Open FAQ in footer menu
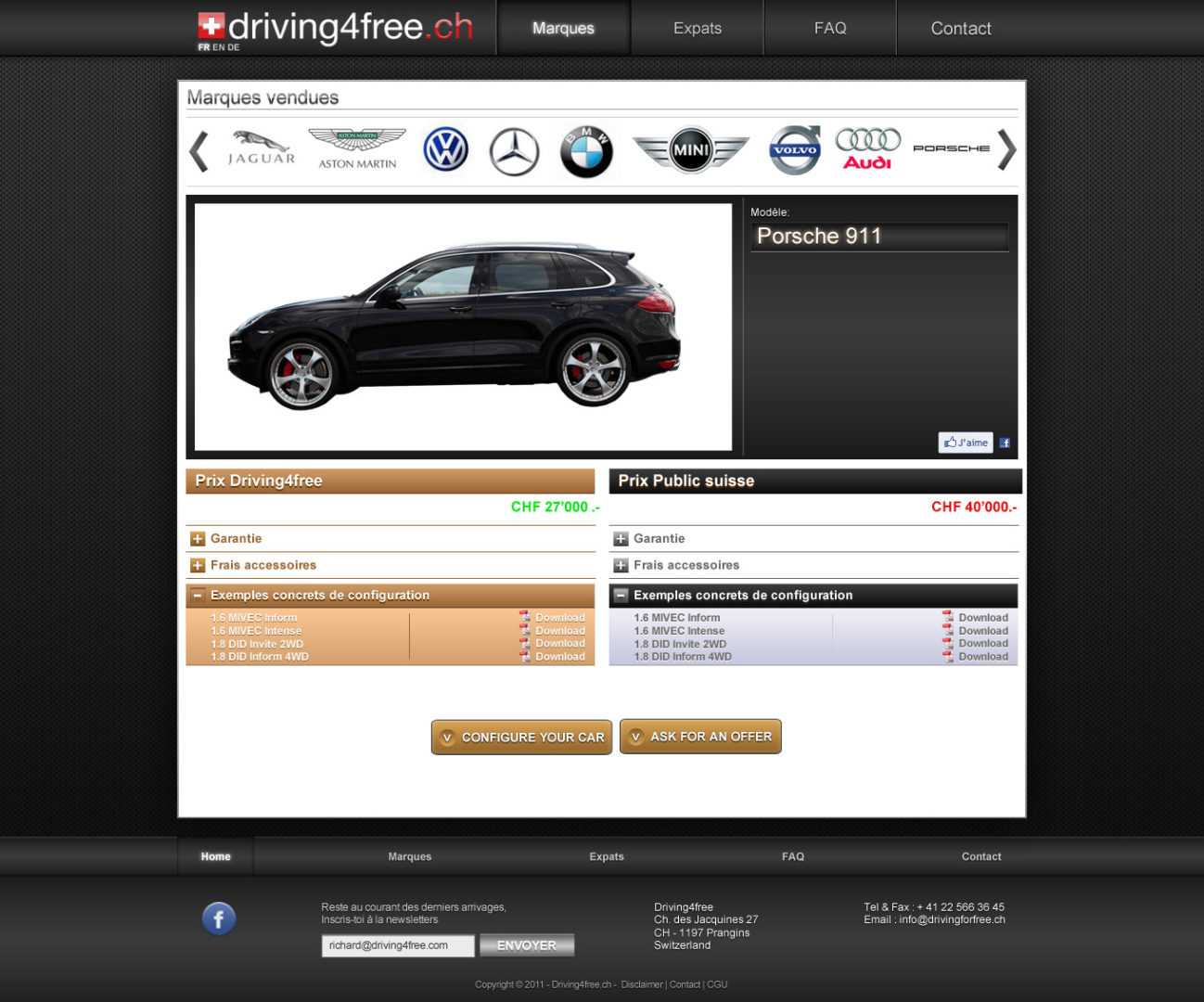This screenshot has height=1002, width=1204. [793, 856]
